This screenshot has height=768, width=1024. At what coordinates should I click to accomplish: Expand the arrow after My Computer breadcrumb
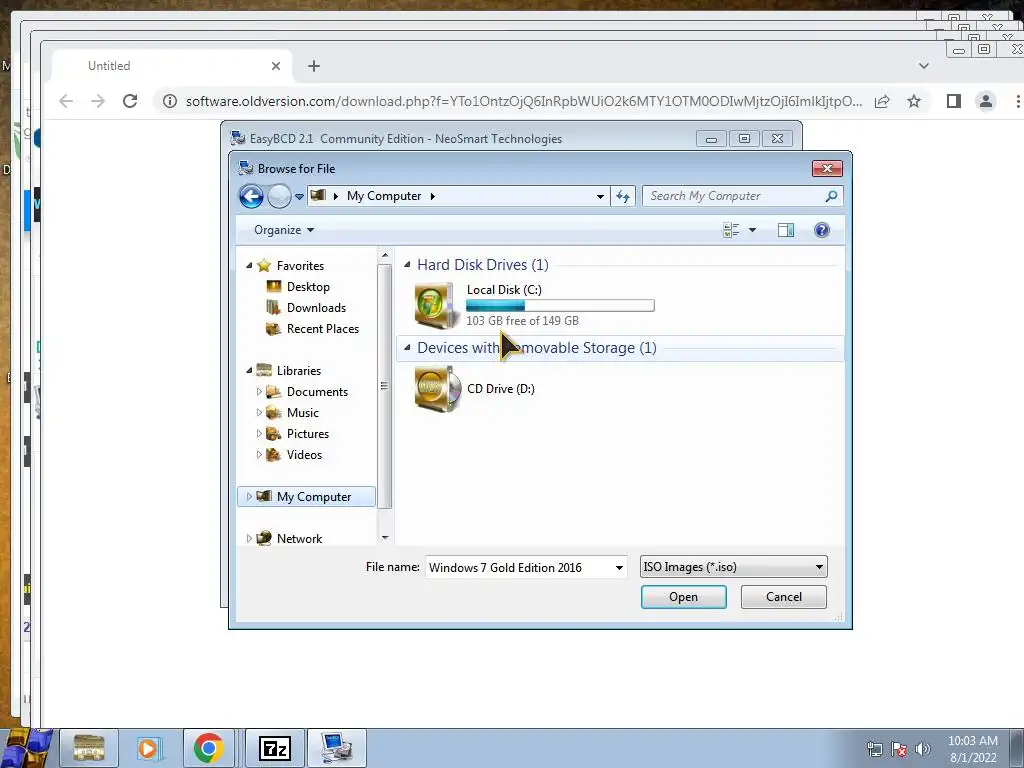432,196
